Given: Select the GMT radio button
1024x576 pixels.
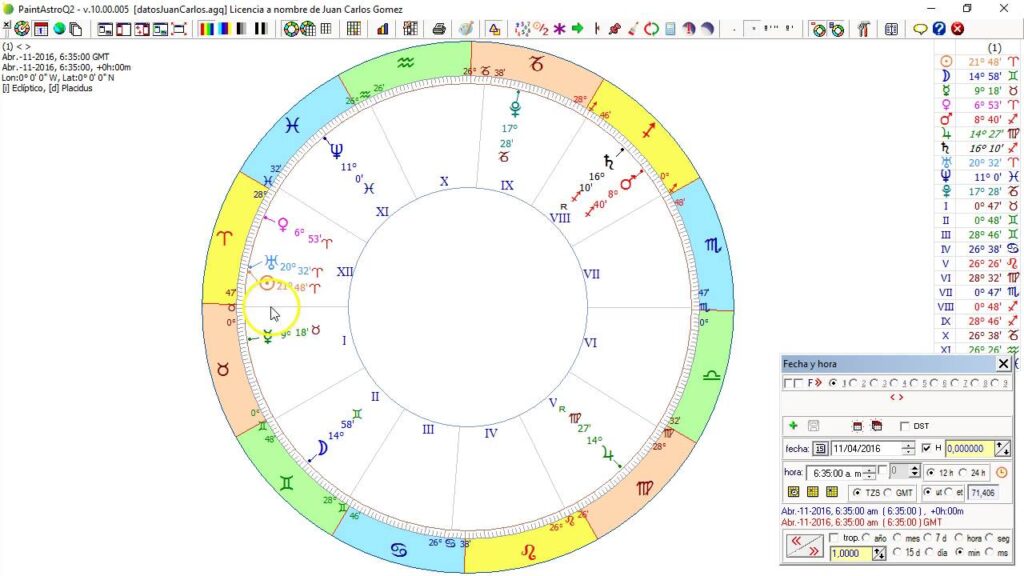Looking at the screenshot, I should click(889, 492).
